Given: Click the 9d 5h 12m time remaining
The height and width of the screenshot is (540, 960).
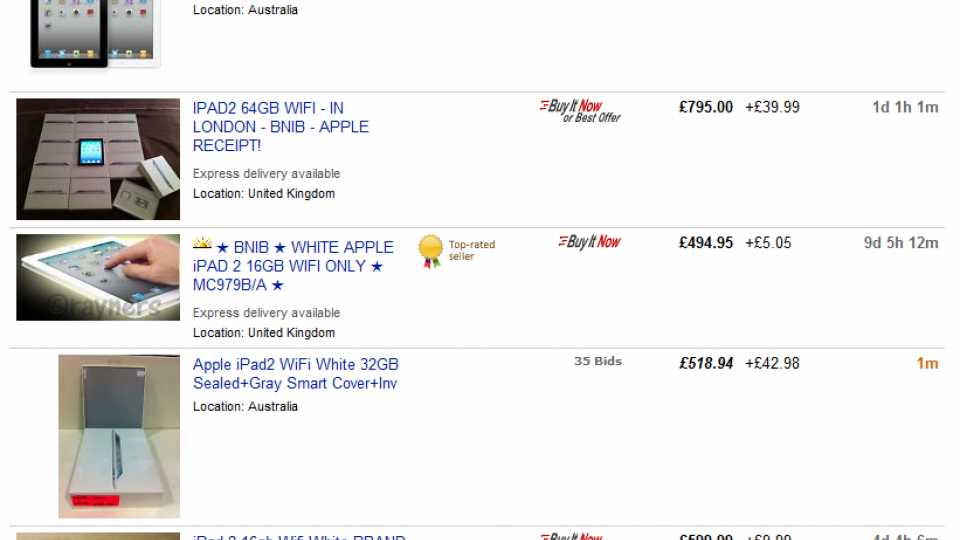Looking at the screenshot, I should coord(901,243).
